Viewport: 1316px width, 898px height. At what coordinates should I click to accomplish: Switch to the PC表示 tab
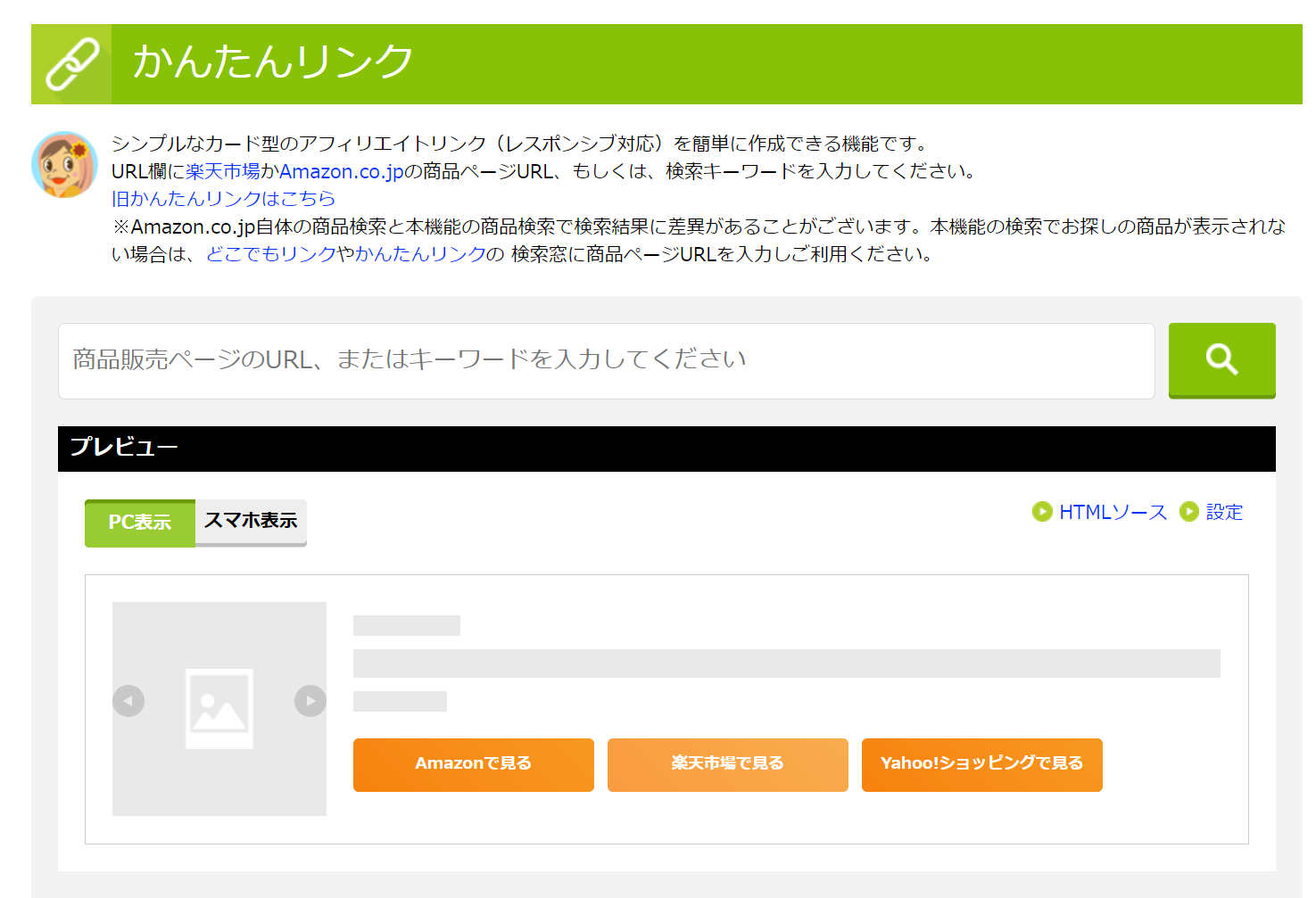click(x=140, y=523)
